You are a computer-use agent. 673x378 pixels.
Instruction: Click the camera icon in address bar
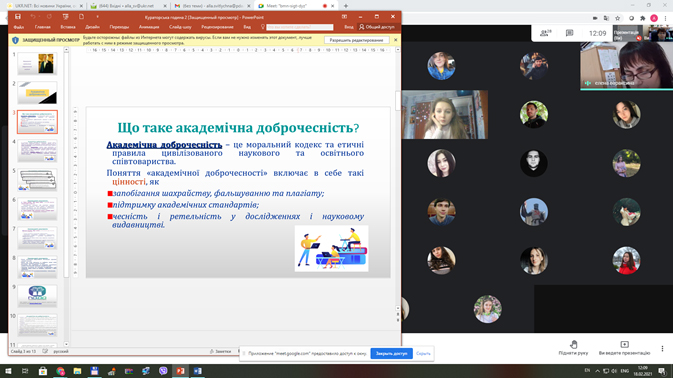coord(595,18)
